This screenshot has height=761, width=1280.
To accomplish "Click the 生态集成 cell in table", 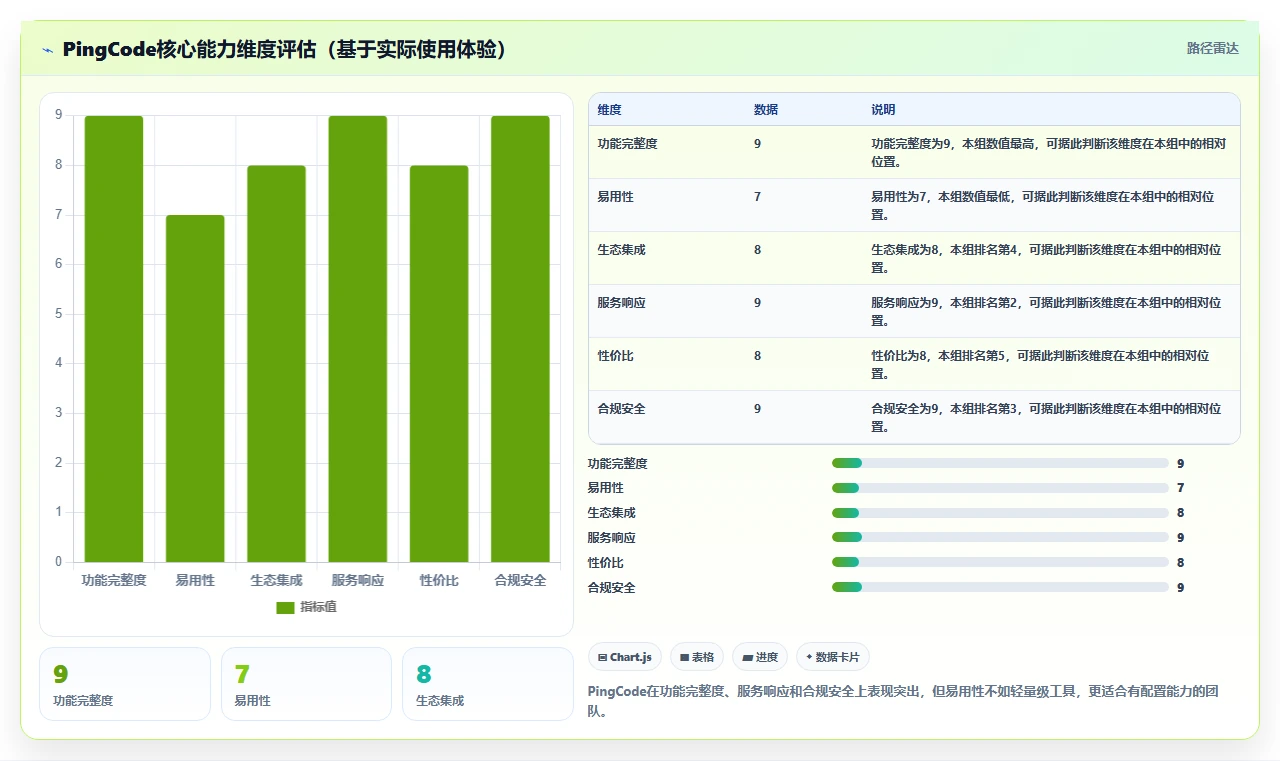I will [x=667, y=258].
